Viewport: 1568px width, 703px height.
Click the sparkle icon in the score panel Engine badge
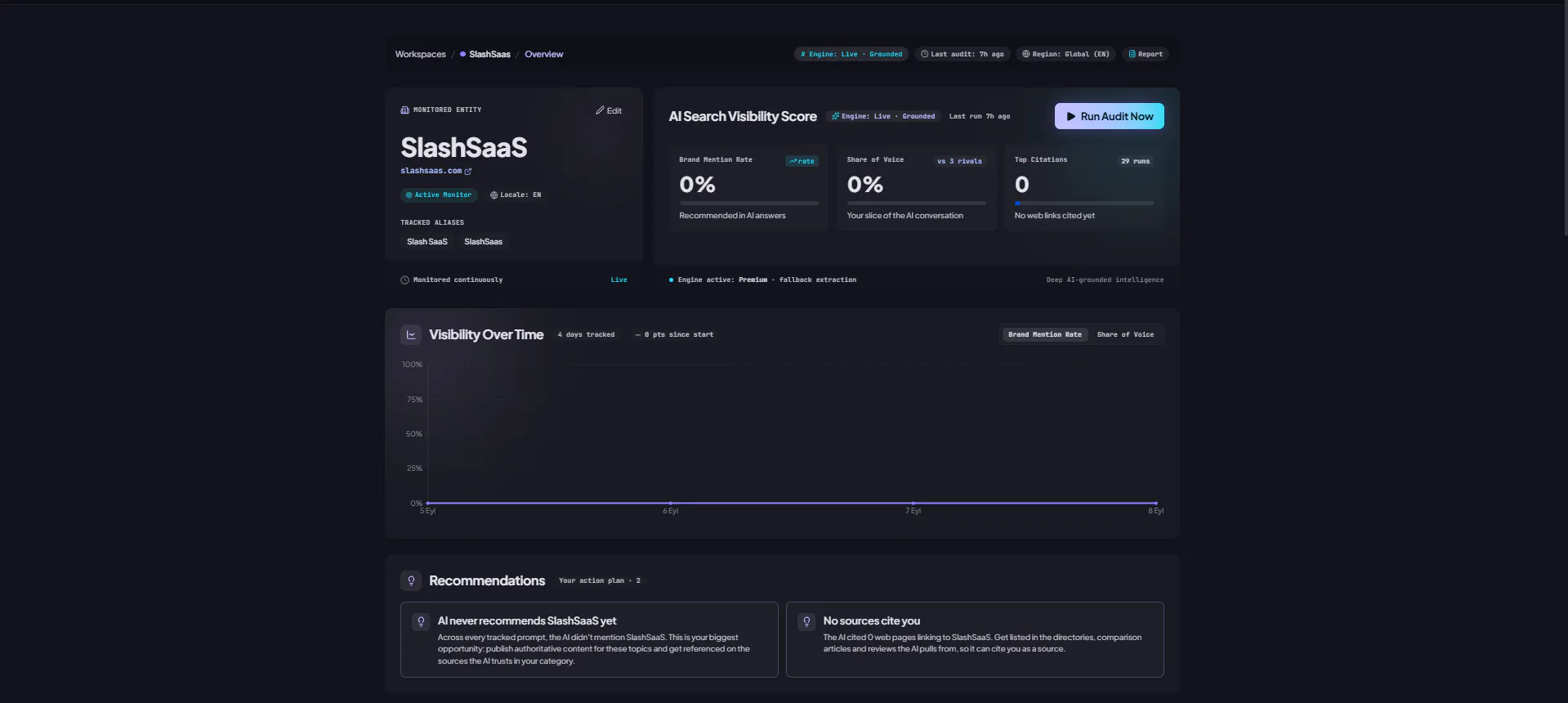coord(835,117)
